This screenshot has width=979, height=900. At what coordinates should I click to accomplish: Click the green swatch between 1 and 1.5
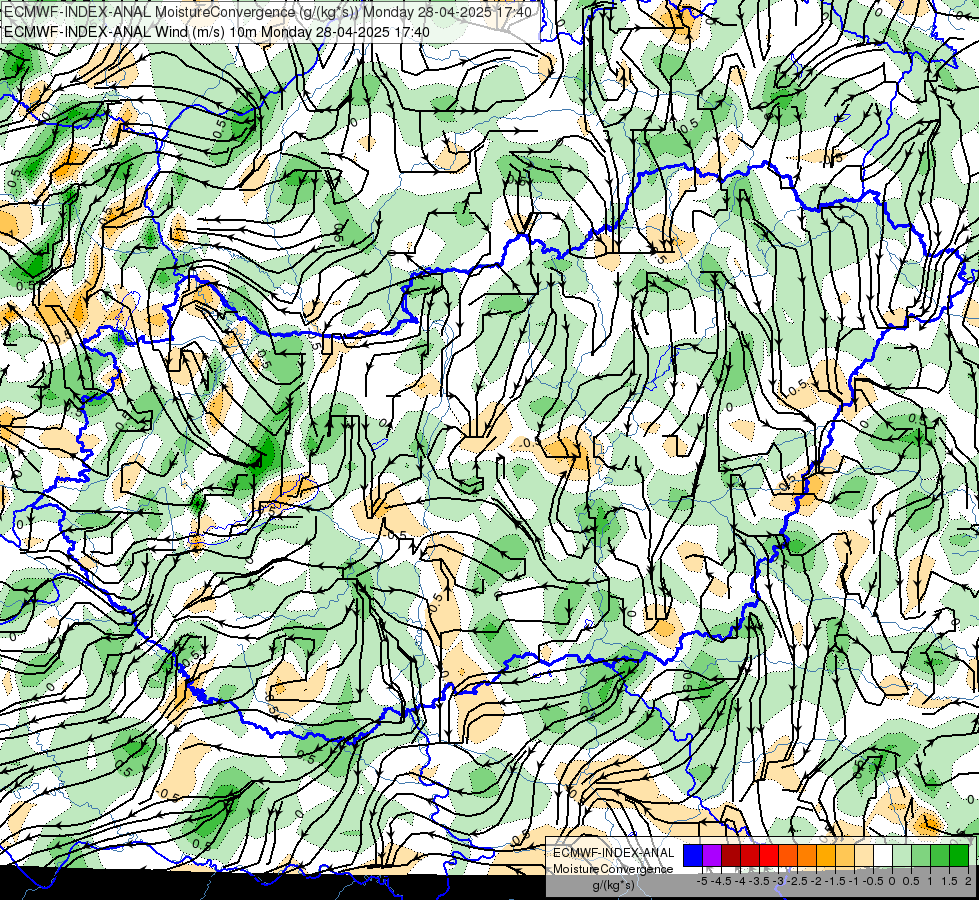[940, 856]
